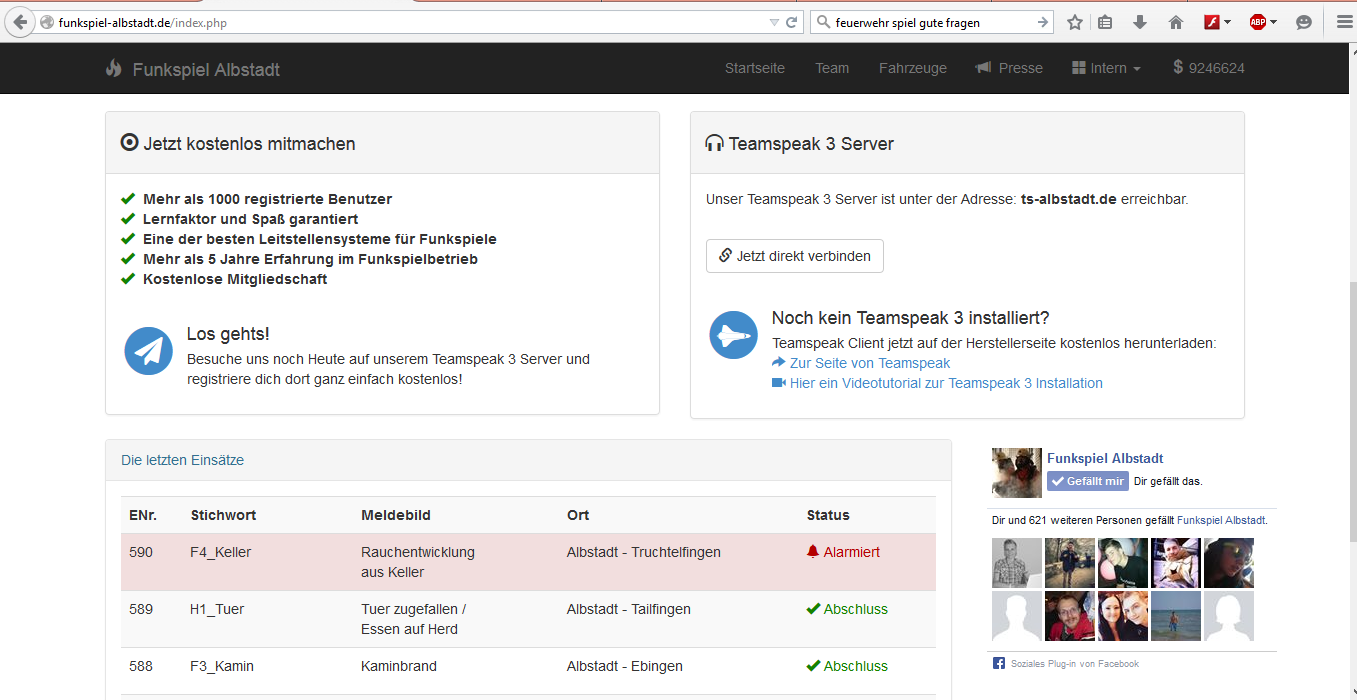Go to the Team navigation item

[831, 68]
